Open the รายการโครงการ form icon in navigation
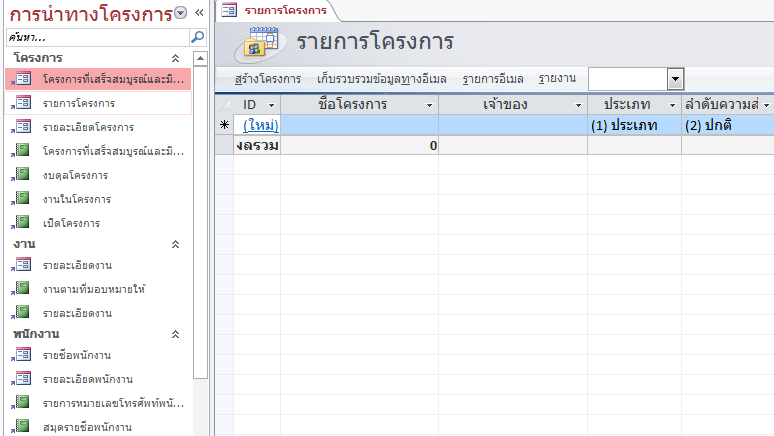This screenshot has width=774, height=436. click(23, 103)
